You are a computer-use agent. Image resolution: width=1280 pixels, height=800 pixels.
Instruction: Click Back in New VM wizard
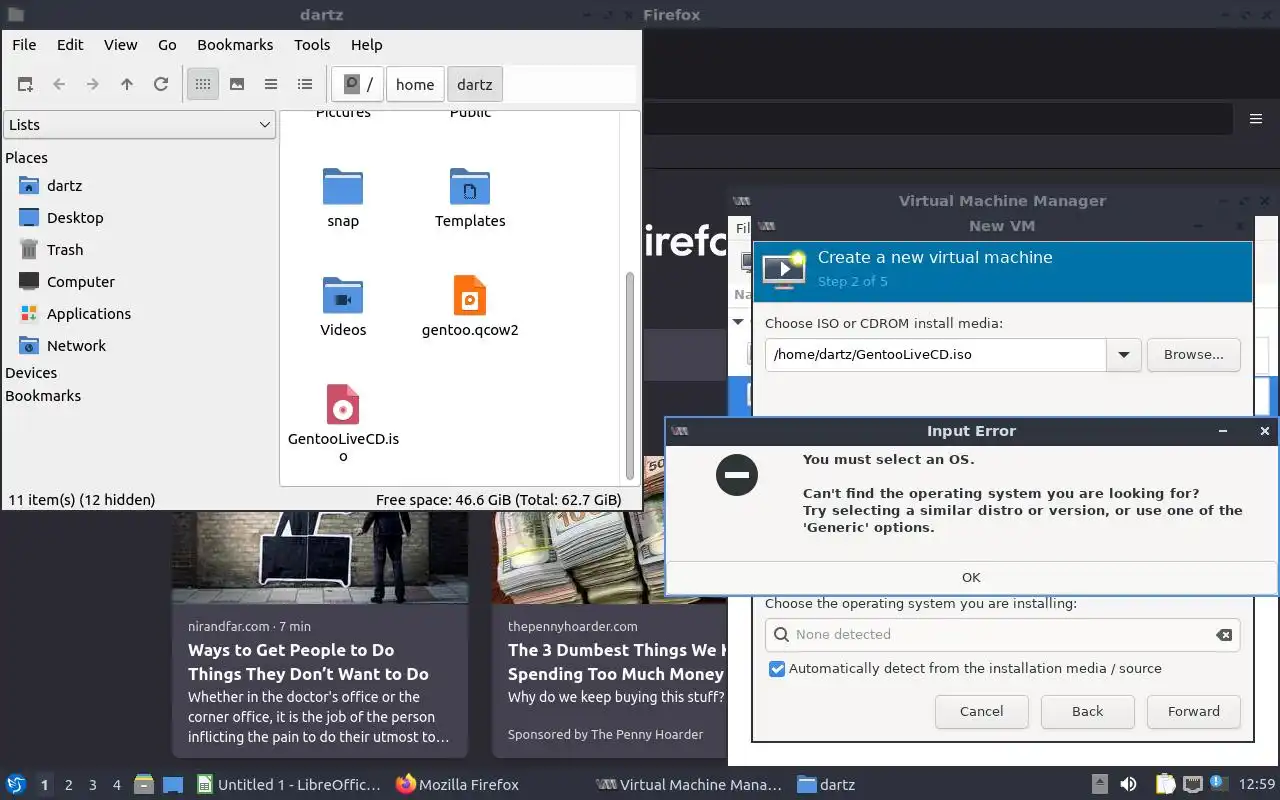pos(1087,712)
